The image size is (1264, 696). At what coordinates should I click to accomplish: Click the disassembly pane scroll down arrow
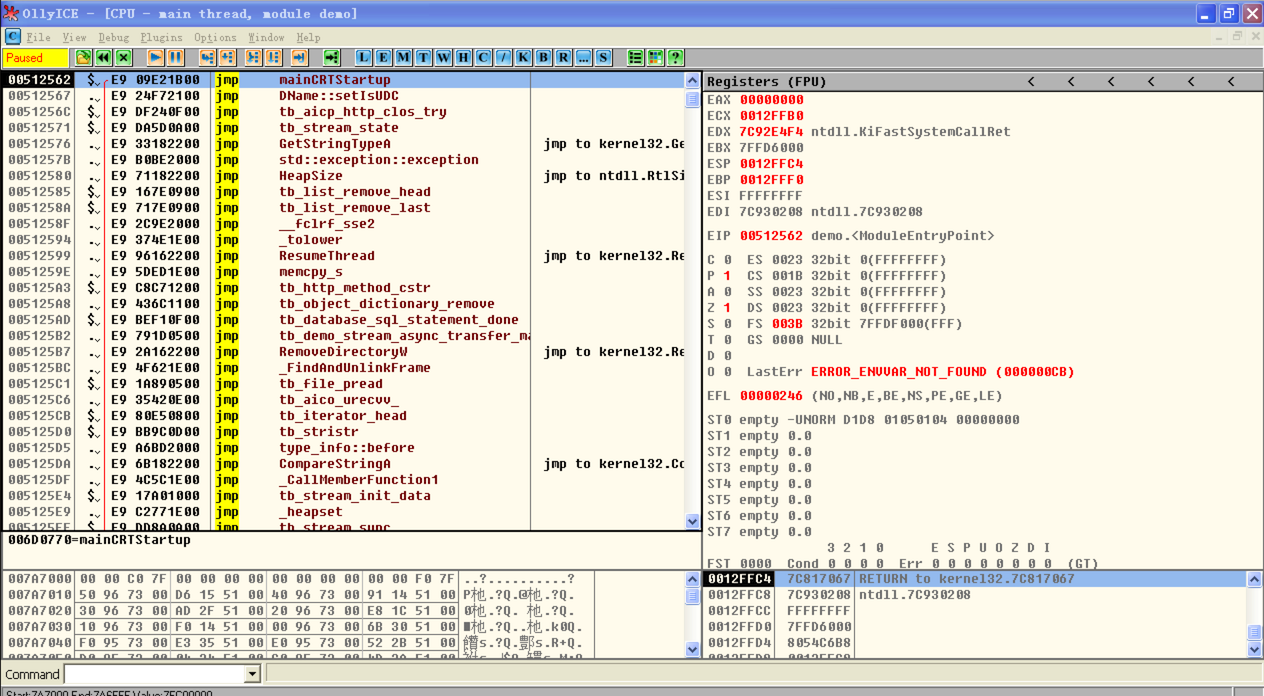(693, 521)
